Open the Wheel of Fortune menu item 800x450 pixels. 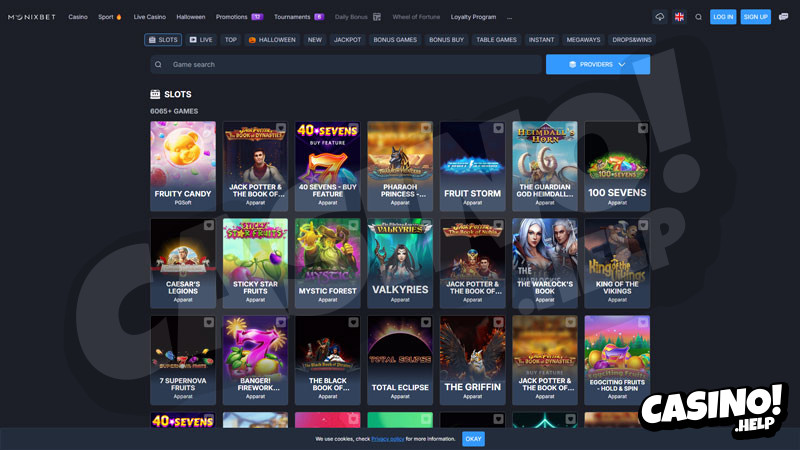(x=416, y=17)
